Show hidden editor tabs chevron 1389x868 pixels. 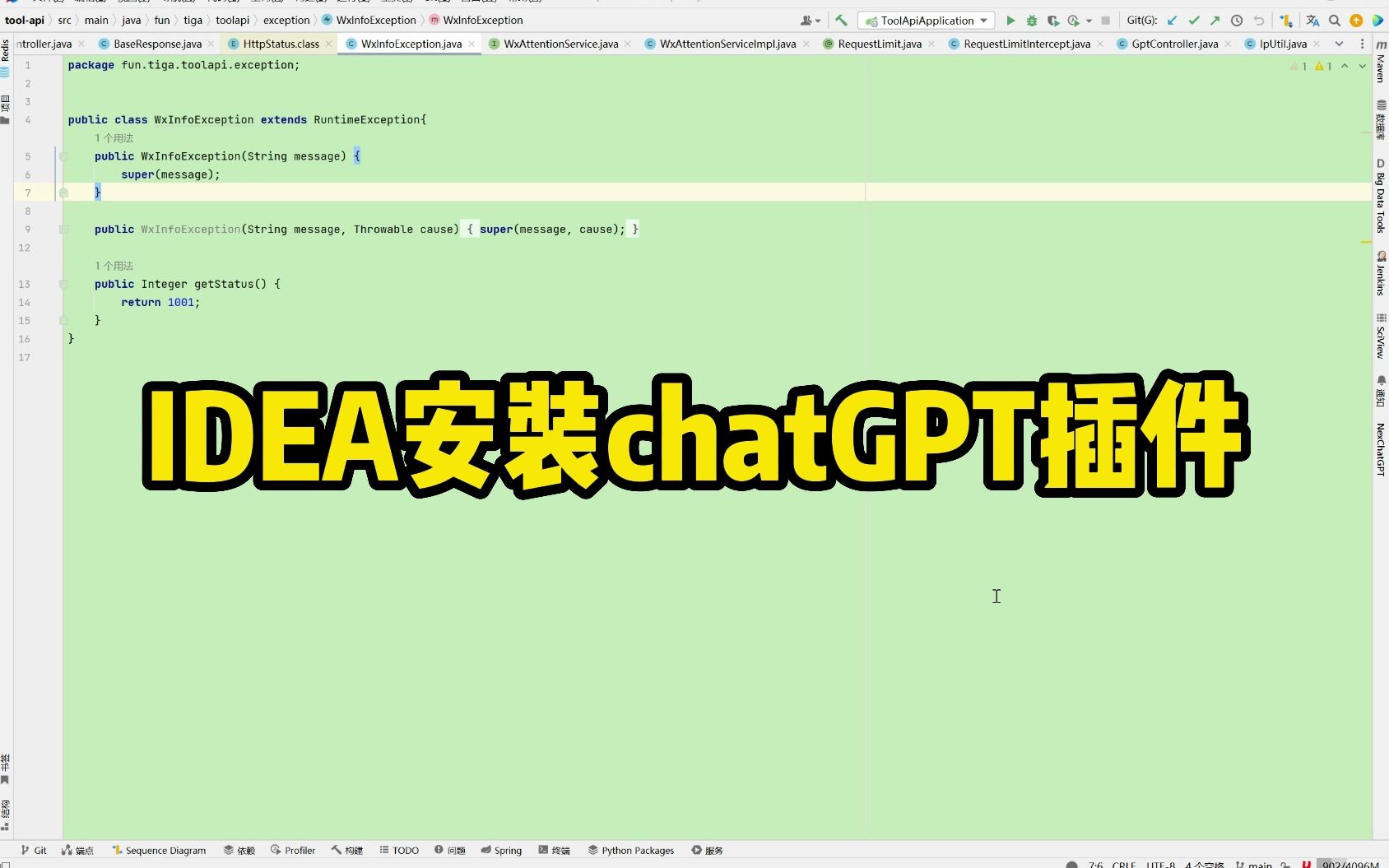tap(1339, 44)
